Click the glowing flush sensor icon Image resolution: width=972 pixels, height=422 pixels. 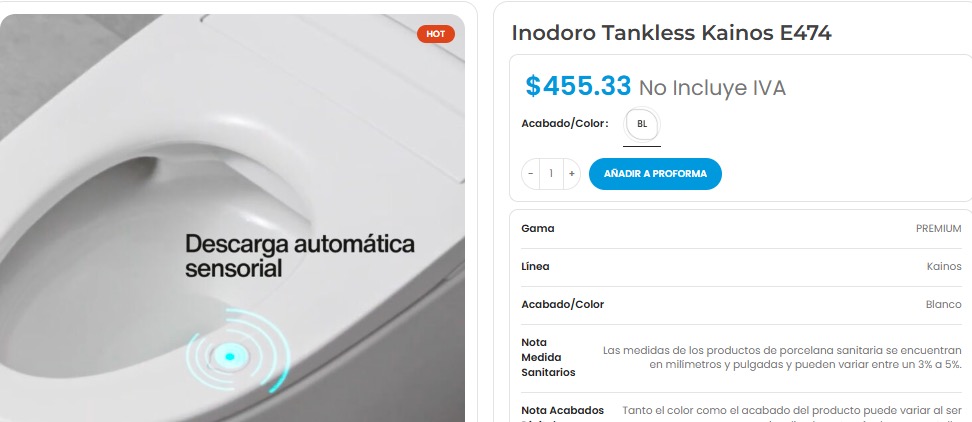click(x=229, y=356)
